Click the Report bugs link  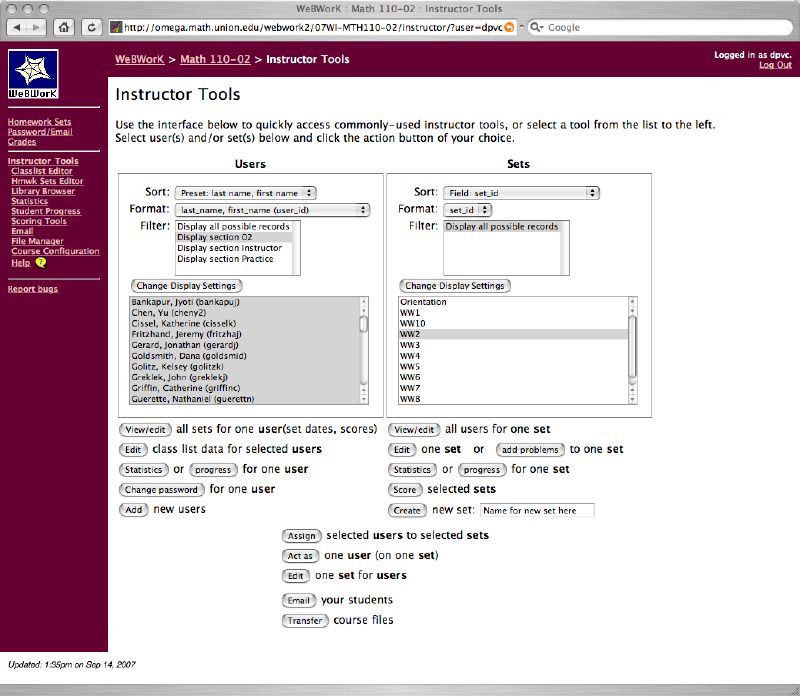33,289
